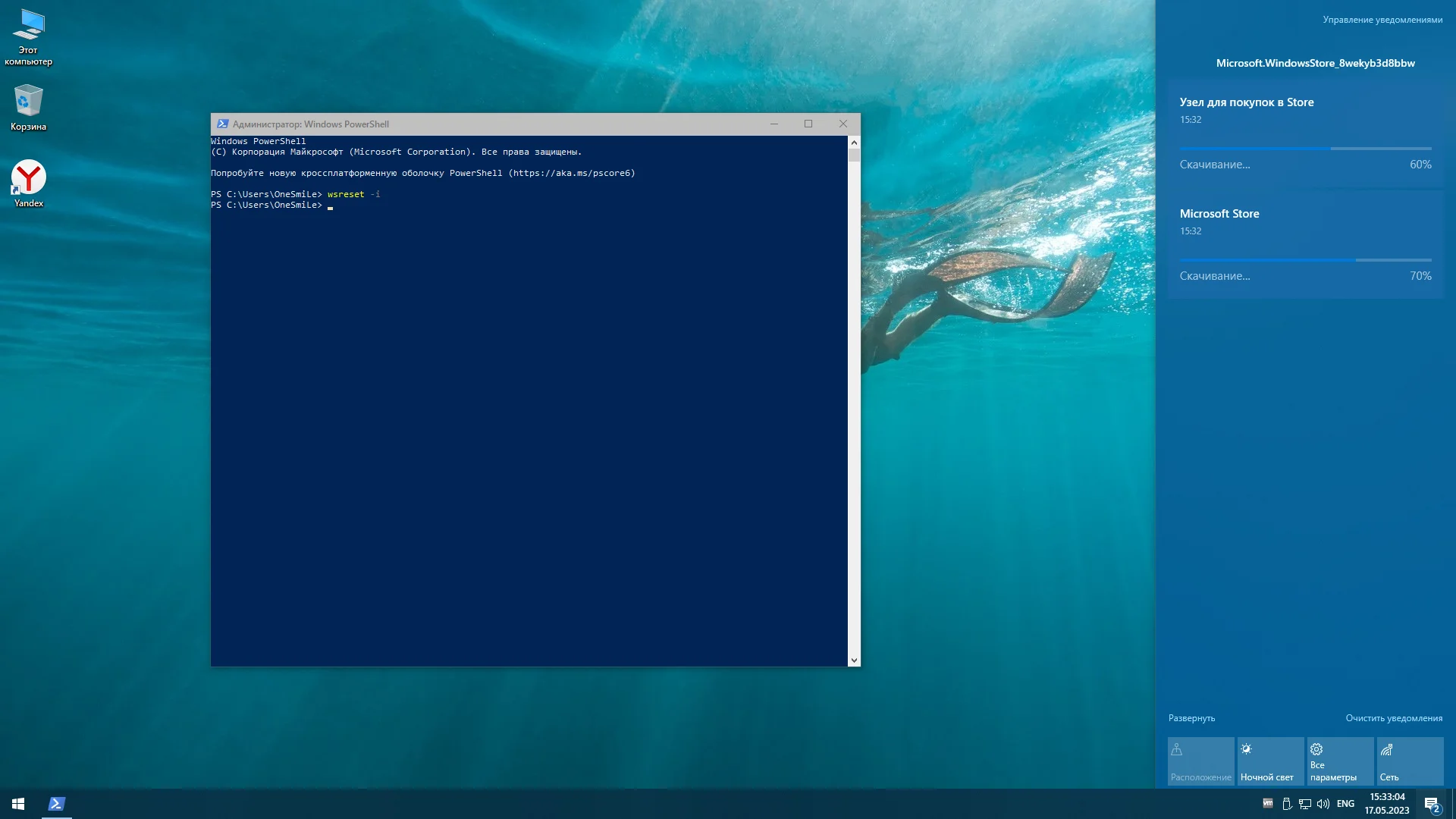Open Управление уведомлениями link
The height and width of the screenshot is (819, 1456).
(x=1382, y=20)
